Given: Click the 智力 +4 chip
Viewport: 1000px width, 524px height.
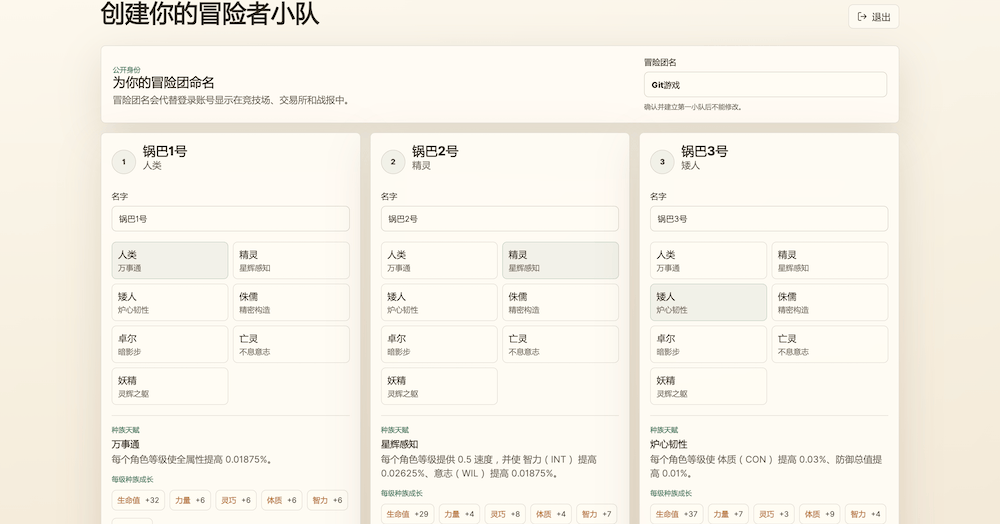Looking at the screenshot, I should pyautogui.click(x=865, y=514).
